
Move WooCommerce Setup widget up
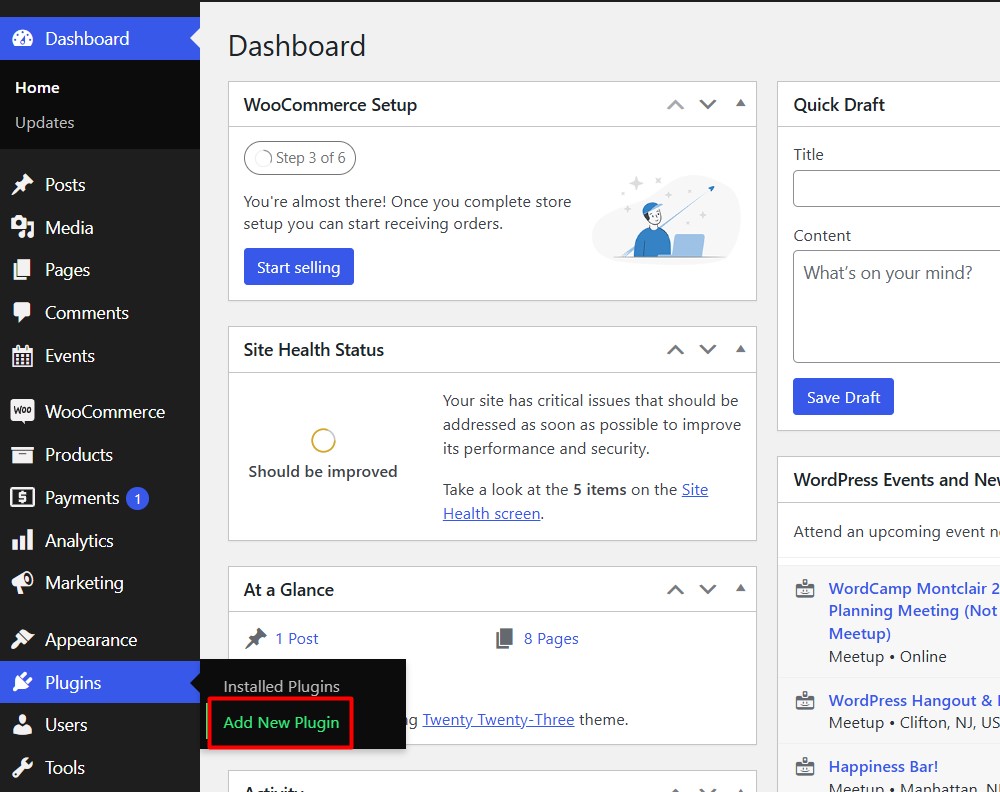[675, 105]
